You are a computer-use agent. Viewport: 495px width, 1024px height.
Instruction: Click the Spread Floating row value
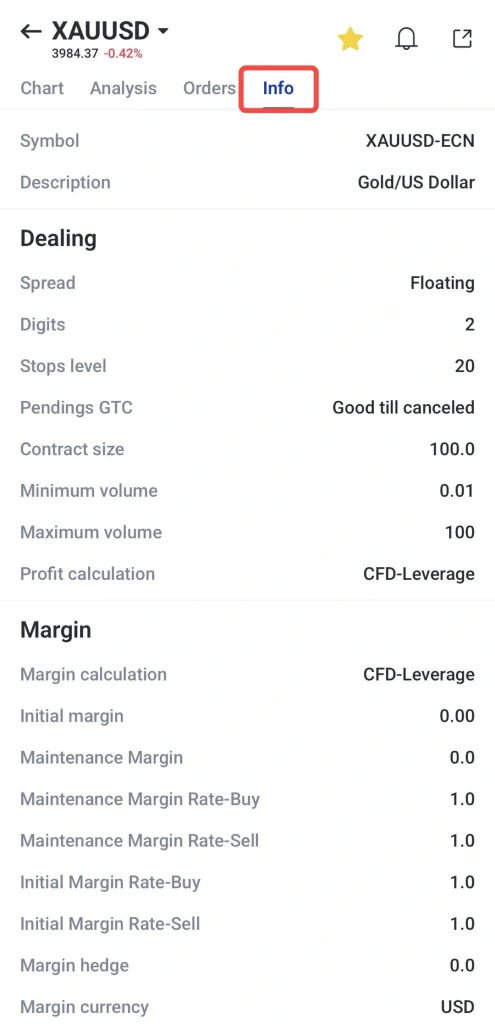(442, 283)
